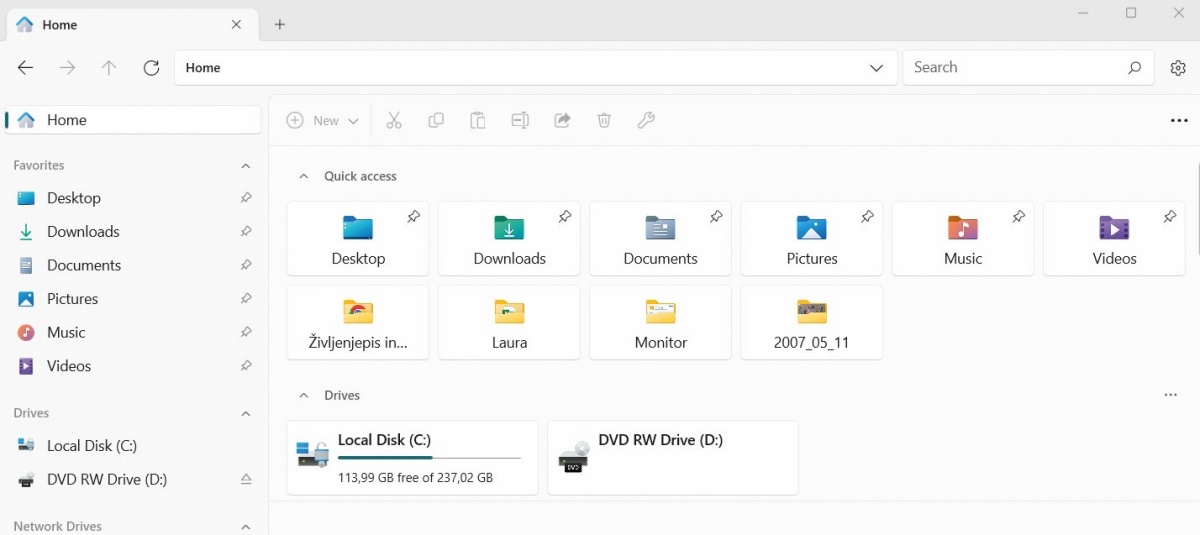Viewport: 1200px width, 535px height.
Task: Open the Downloads Quick access folder tile
Action: (509, 239)
